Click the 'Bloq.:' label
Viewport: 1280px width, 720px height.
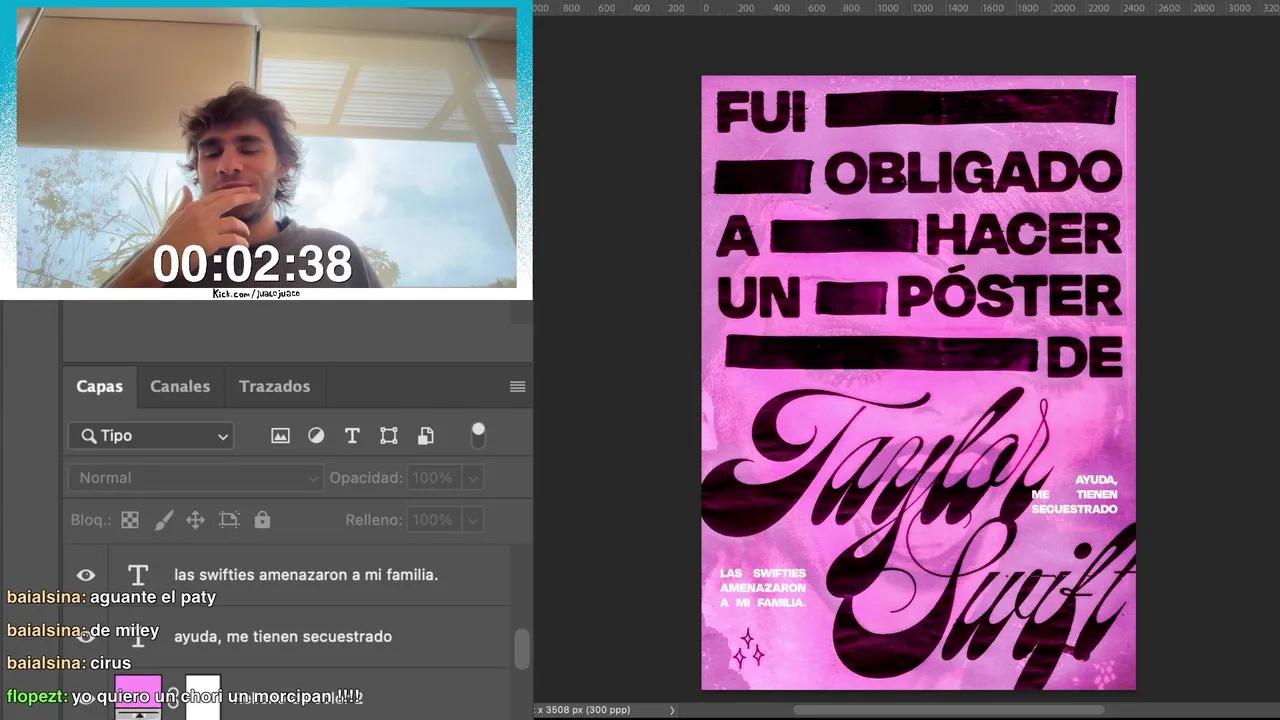point(91,520)
